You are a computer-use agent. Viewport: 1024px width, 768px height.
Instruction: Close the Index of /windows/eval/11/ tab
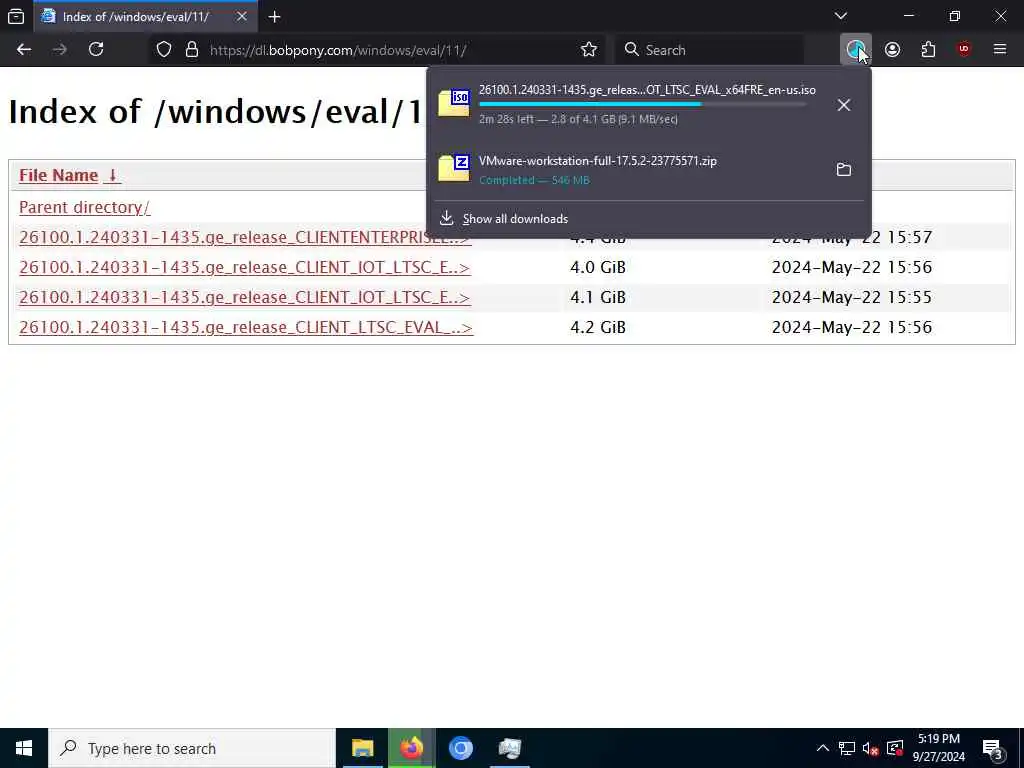242,17
